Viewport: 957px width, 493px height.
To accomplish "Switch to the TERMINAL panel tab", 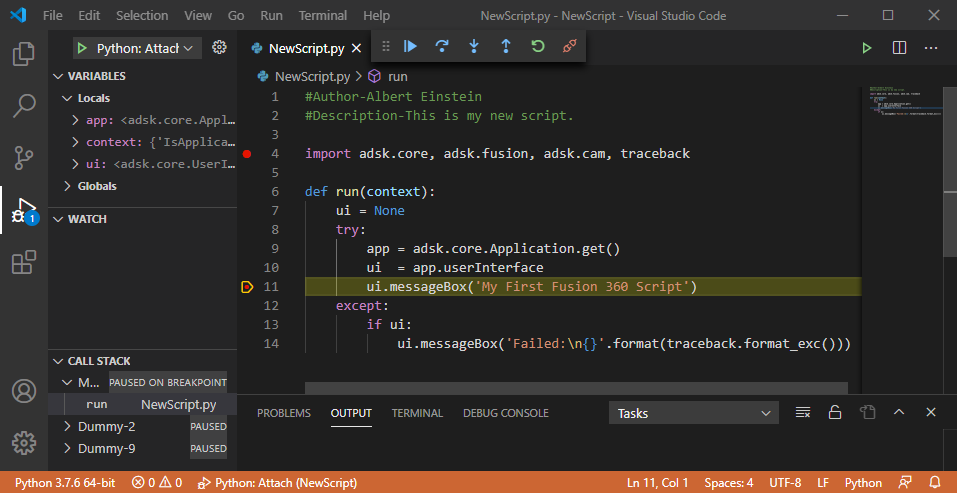I will point(417,413).
